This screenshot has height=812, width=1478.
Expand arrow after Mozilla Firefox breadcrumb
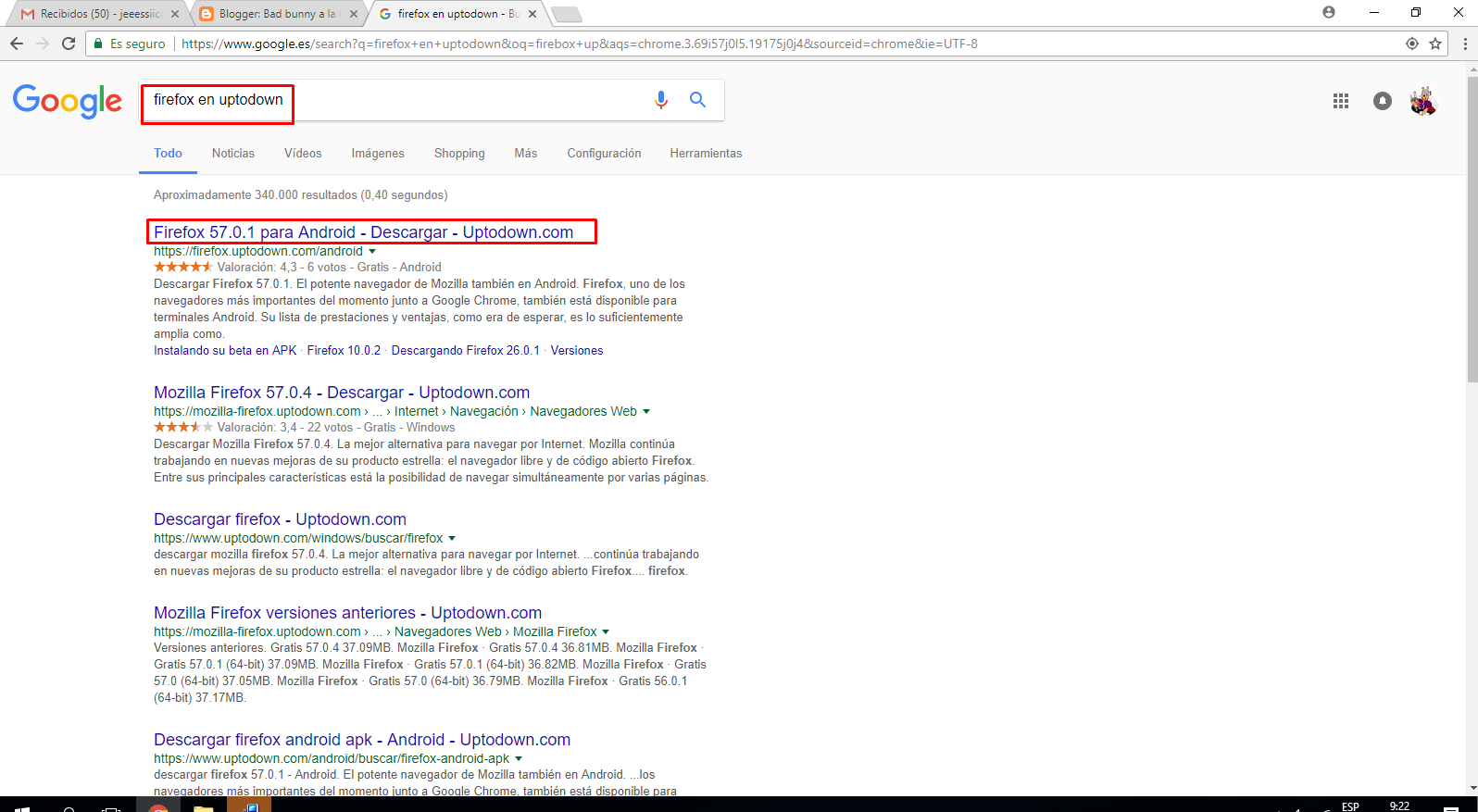(x=606, y=632)
